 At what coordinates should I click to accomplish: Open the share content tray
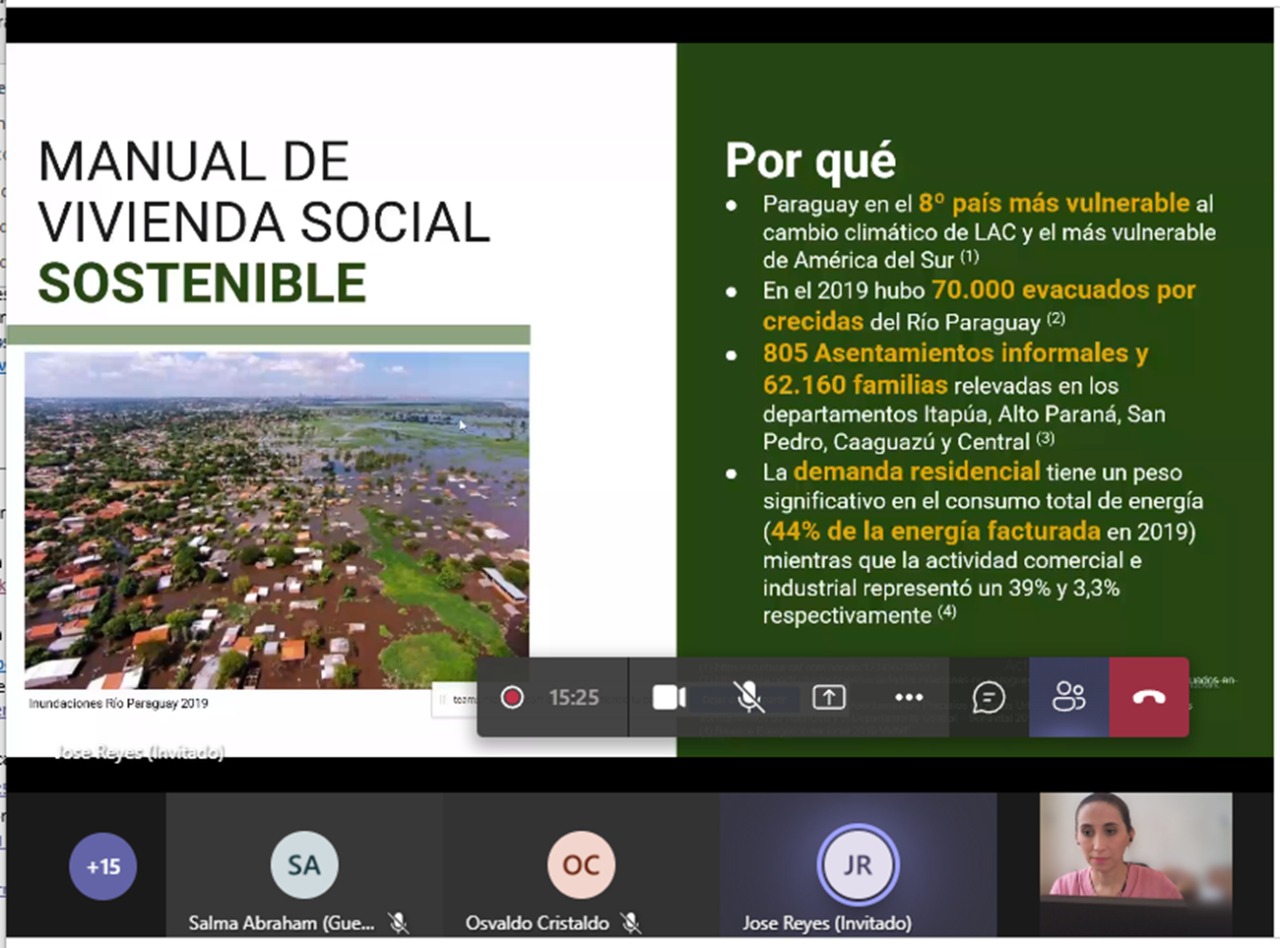pyautogui.click(x=829, y=697)
